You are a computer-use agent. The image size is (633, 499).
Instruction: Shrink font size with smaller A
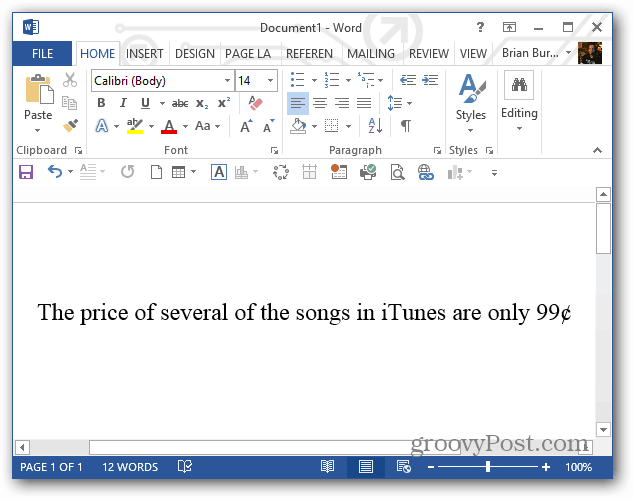click(268, 126)
